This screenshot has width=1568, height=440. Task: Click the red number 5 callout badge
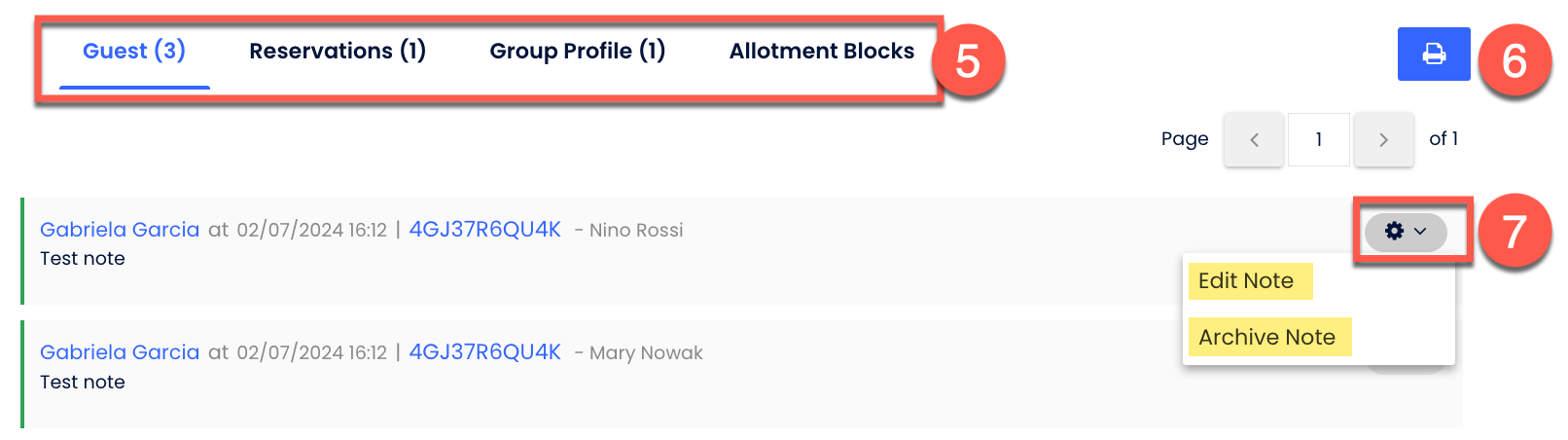pyautogui.click(x=967, y=61)
